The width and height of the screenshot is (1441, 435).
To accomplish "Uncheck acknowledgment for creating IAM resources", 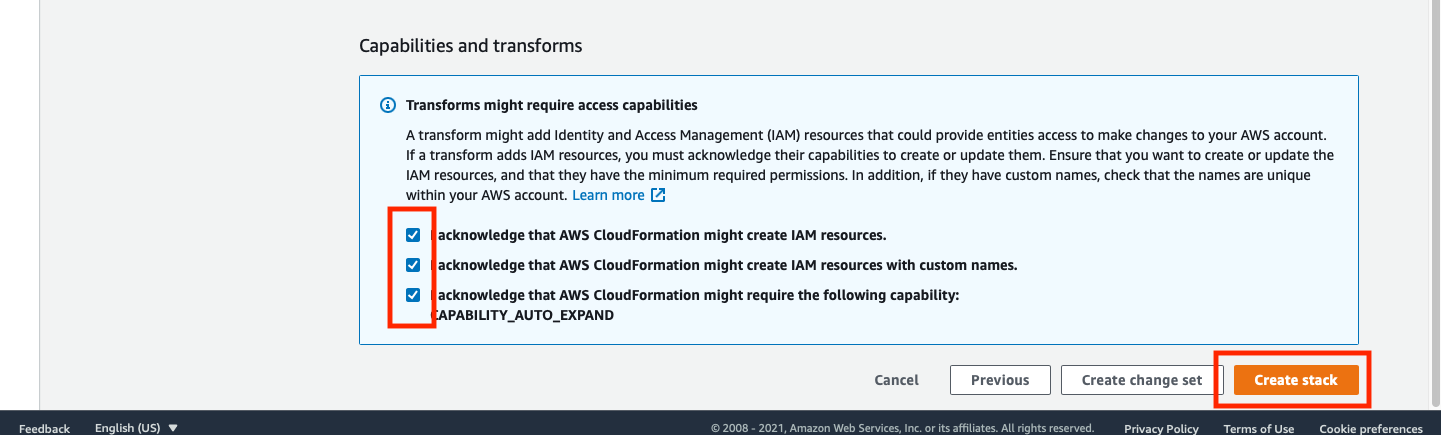I will click(413, 235).
